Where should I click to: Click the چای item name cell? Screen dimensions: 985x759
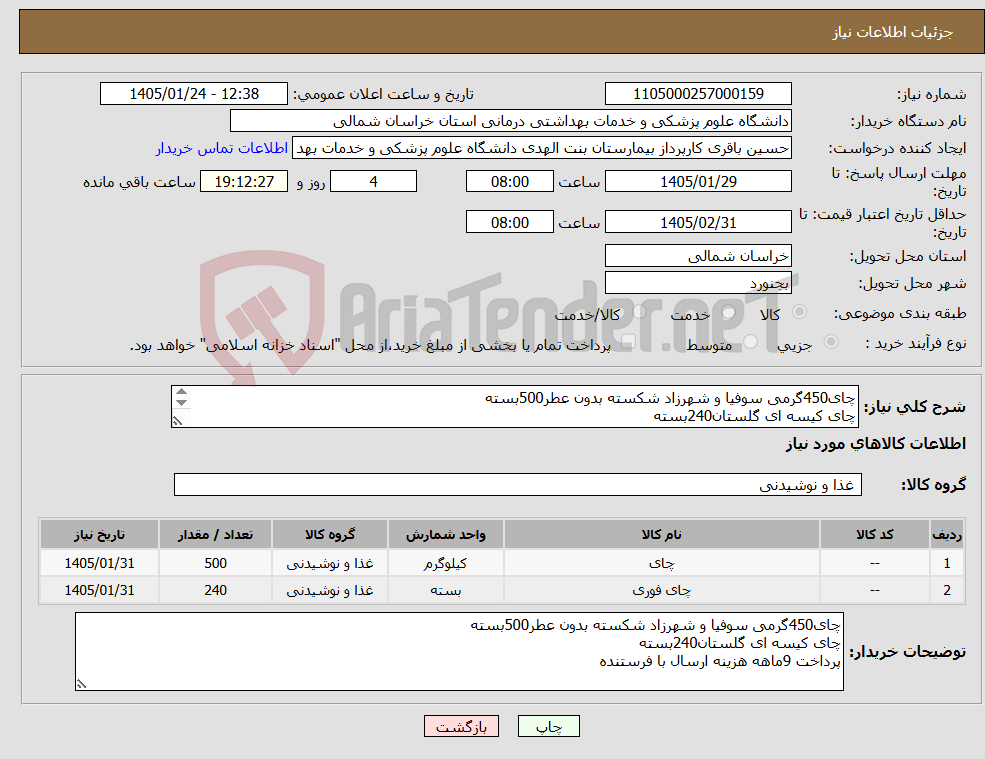pyautogui.click(x=661, y=563)
